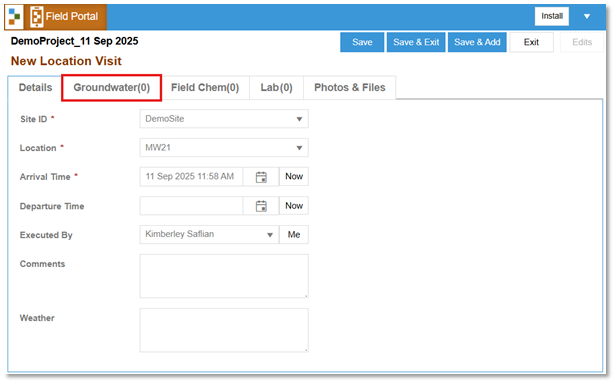Open the Field Chem(0) tab

[x=205, y=88]
